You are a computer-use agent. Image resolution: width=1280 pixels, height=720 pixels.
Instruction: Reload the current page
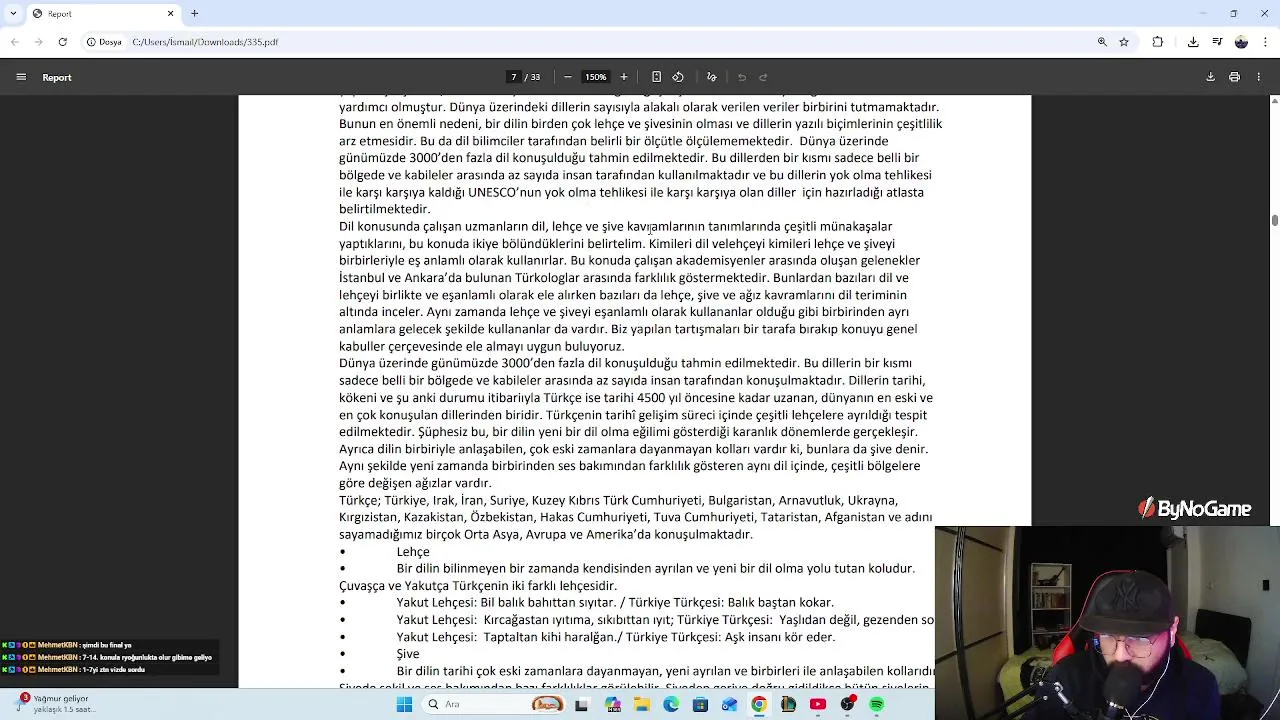[62, 42]
